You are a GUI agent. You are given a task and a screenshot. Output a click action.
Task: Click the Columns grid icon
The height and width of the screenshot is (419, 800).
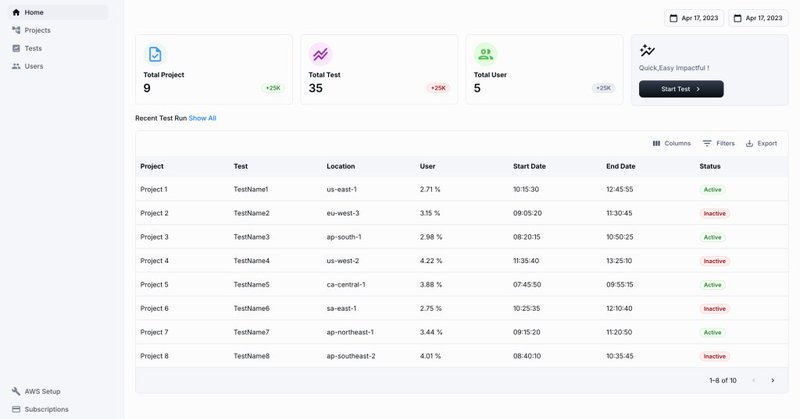coord(657,143)
